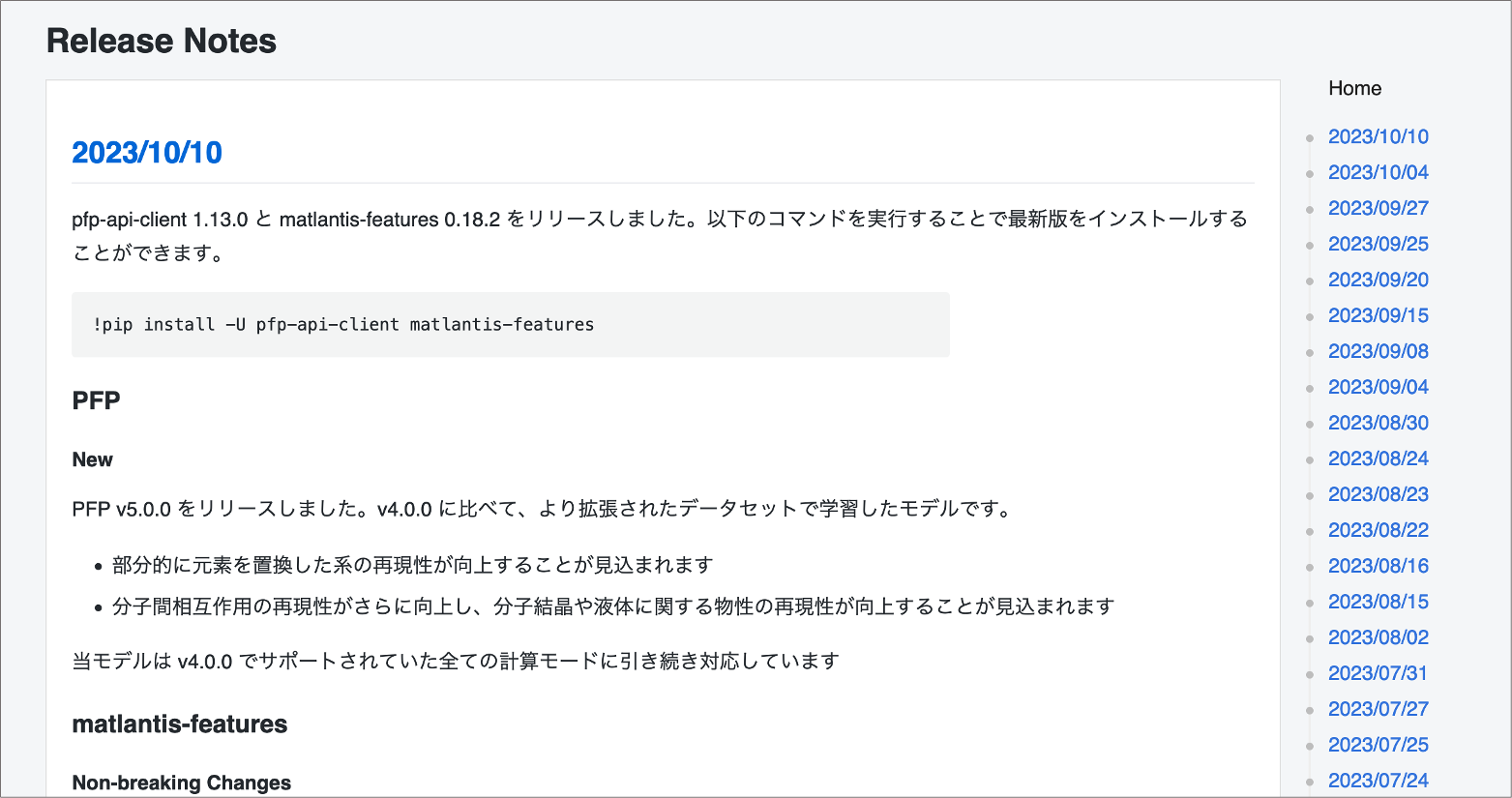
Task: Open the 2023/08/23 sidebar entry
Action: pyautogui.click(x=1378, y=494)
